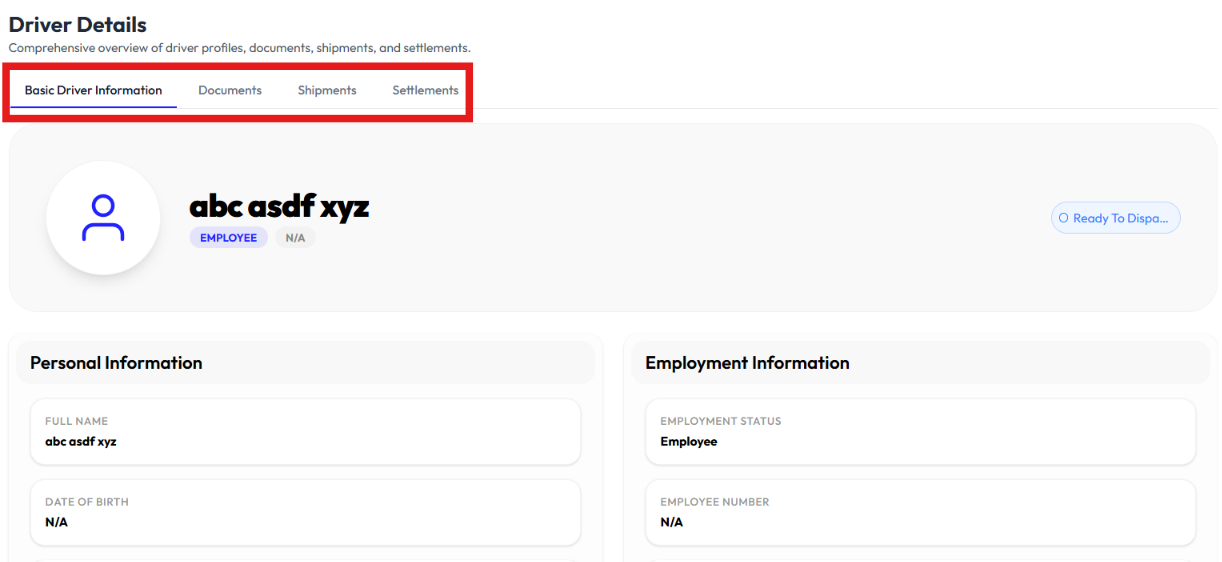Click the driver profile avatar icon
Image resolution: width=1222 pixels, height=562 pixels.
point(103,218)
